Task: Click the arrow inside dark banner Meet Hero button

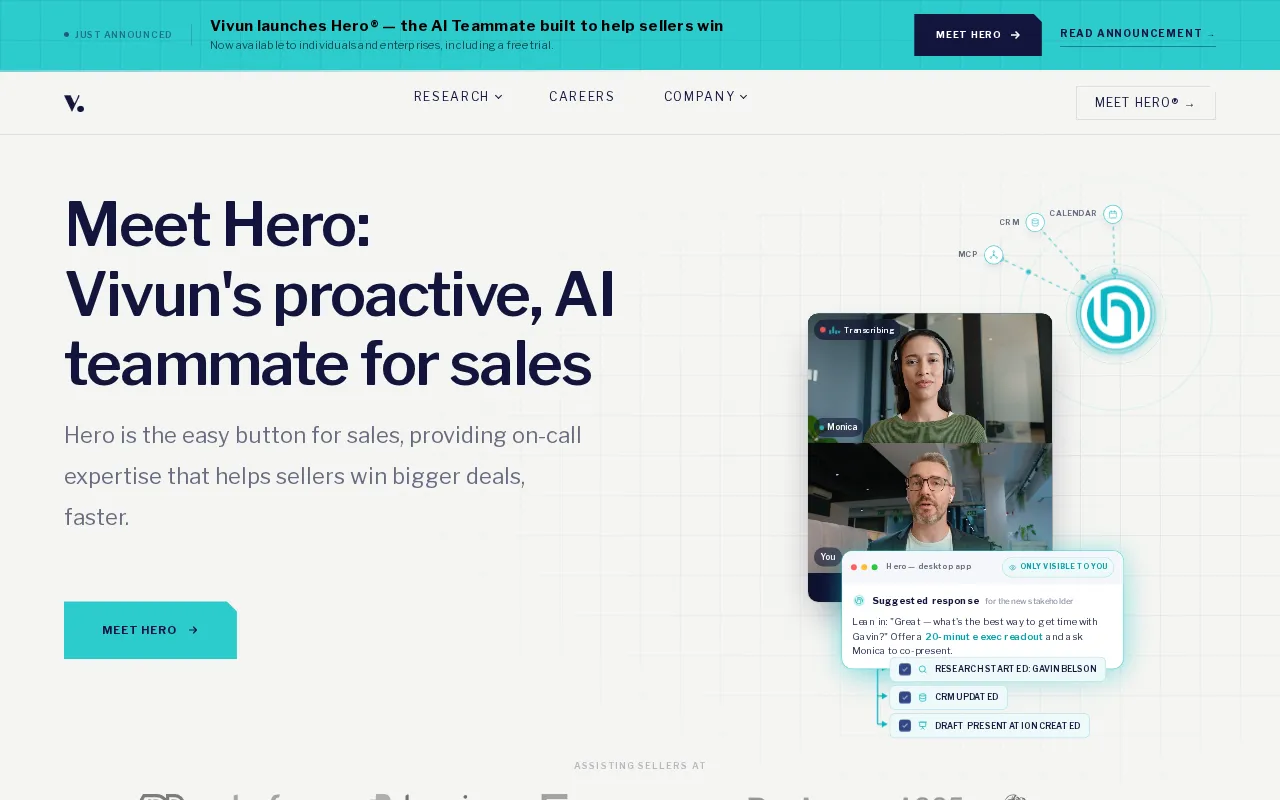Action: click(x=1016, y=35)
